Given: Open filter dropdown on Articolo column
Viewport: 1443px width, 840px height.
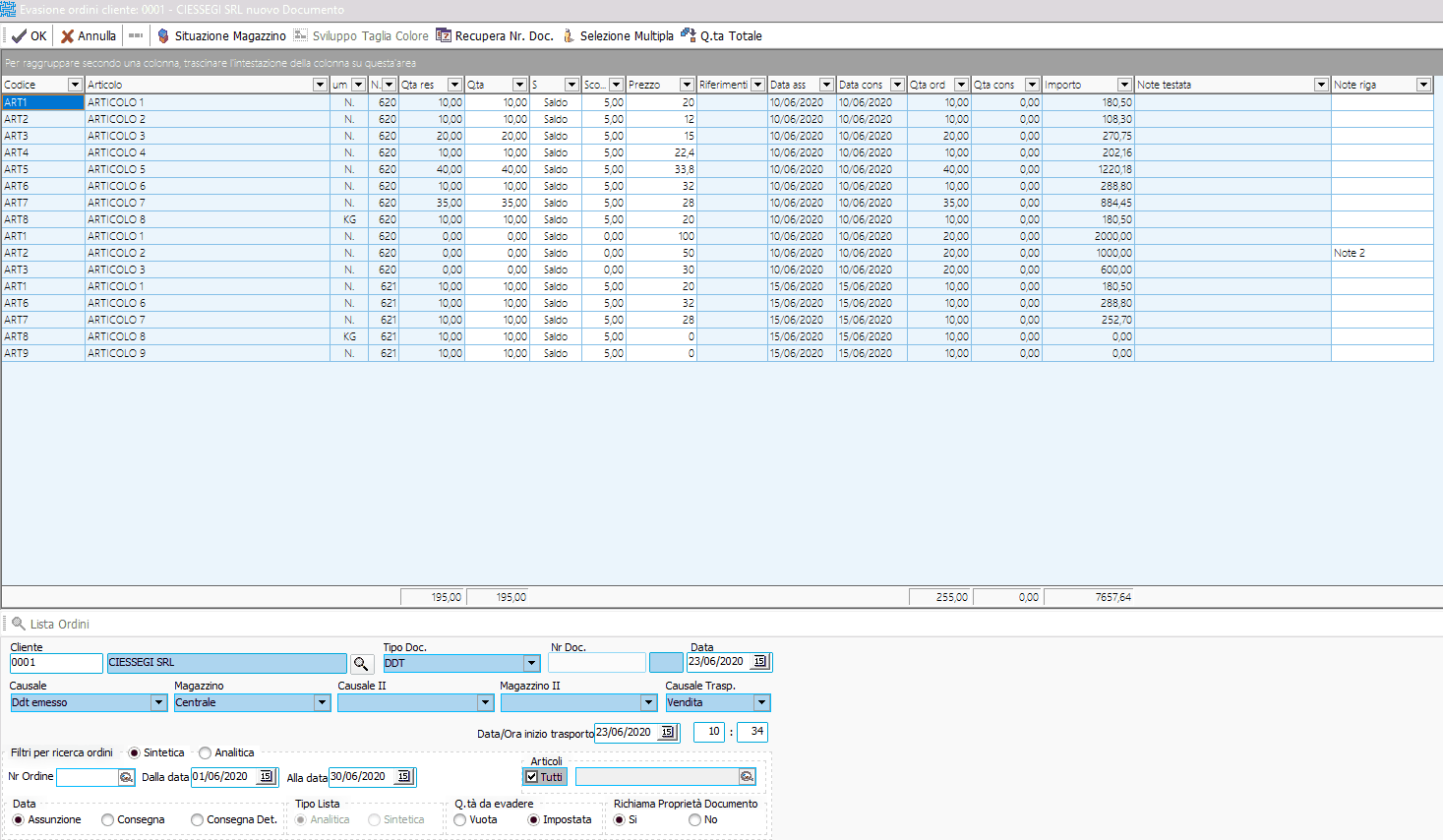Looking at the screenshot, I should point(320,85).
